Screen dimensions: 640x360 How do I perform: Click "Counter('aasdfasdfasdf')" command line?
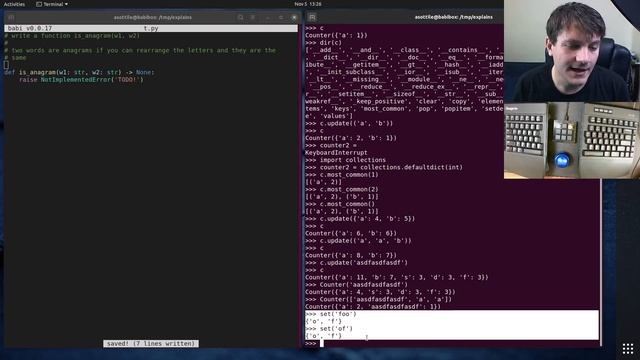(363, 285)
